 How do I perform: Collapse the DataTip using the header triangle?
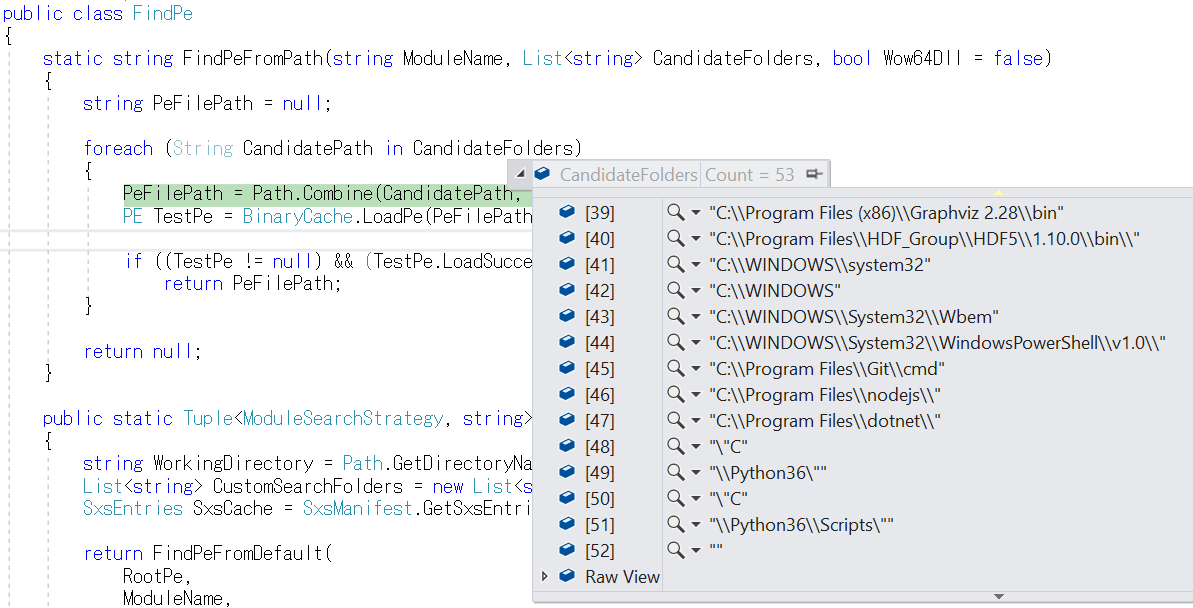pyautogui.click(x=521, y=174)
